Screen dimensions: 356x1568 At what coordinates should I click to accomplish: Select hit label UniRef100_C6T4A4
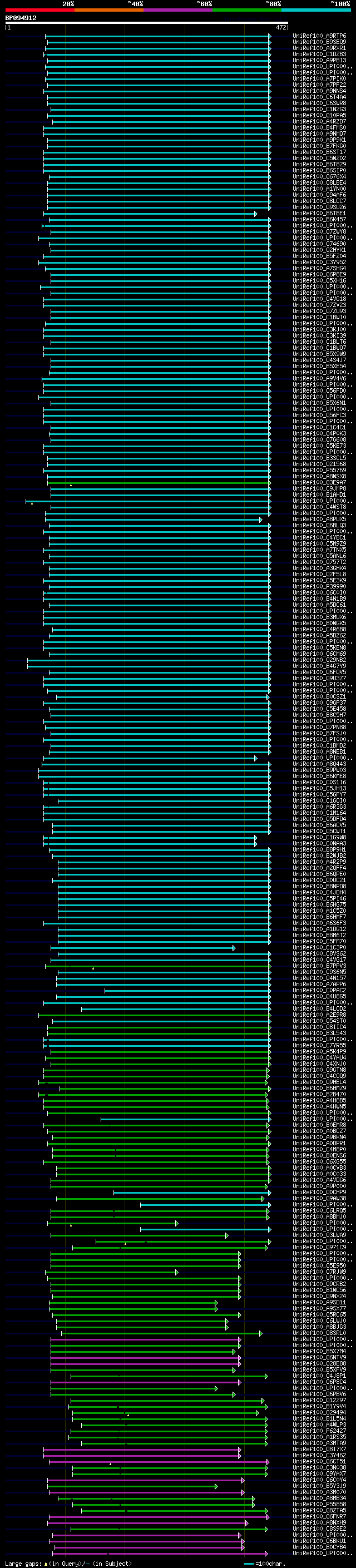point(319,97)
